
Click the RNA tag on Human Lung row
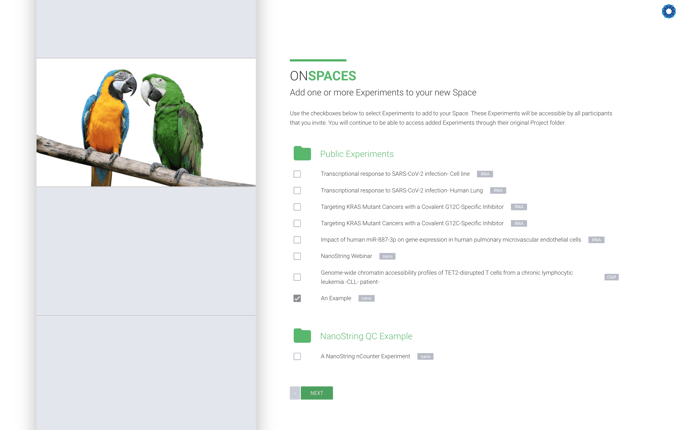tap(498, 190)
